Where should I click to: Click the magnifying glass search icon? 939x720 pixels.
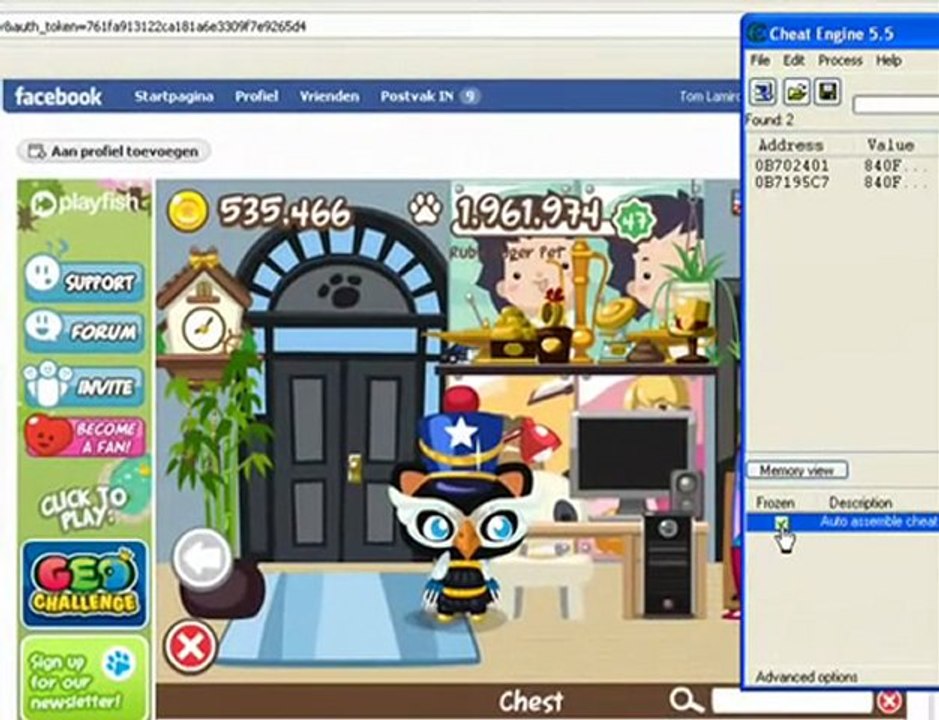click(685, 700)
